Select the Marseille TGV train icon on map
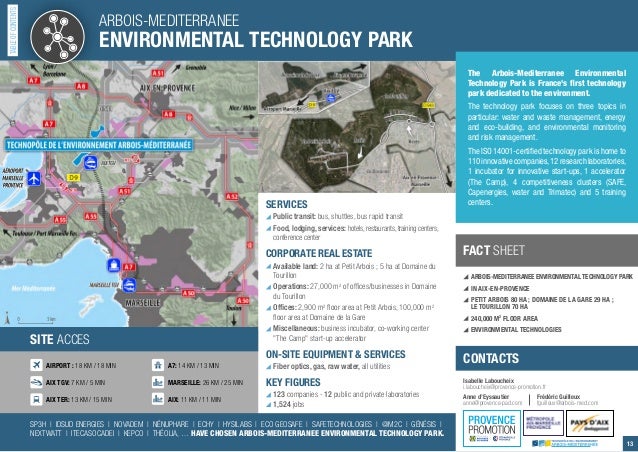 [x=129, y=285]
